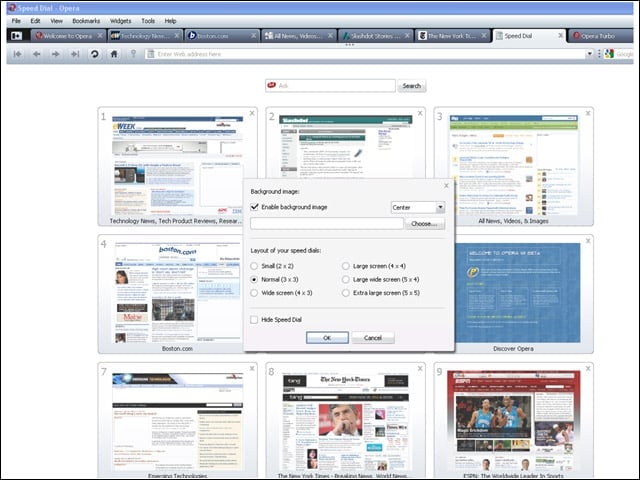Open the panel toggle icon left of tabs
Image resolution: width=640 pixels, height=480 pixels.
(16, 36)
